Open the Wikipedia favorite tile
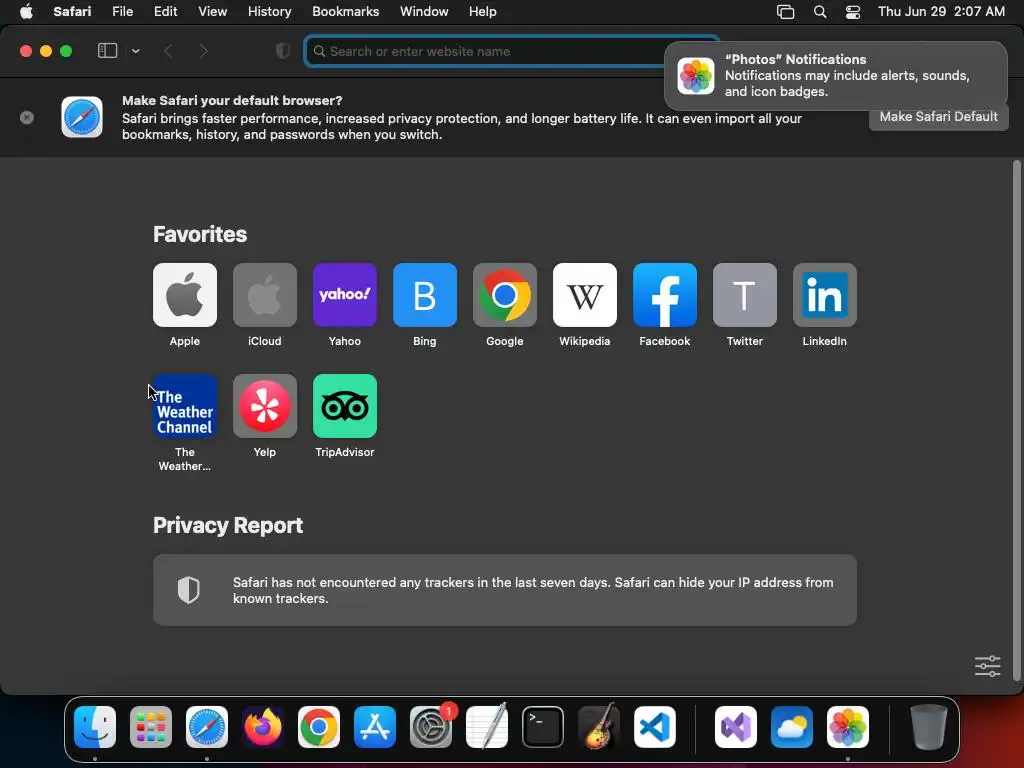Viewport: 1024px width, 768px height. tap(584, 295)
